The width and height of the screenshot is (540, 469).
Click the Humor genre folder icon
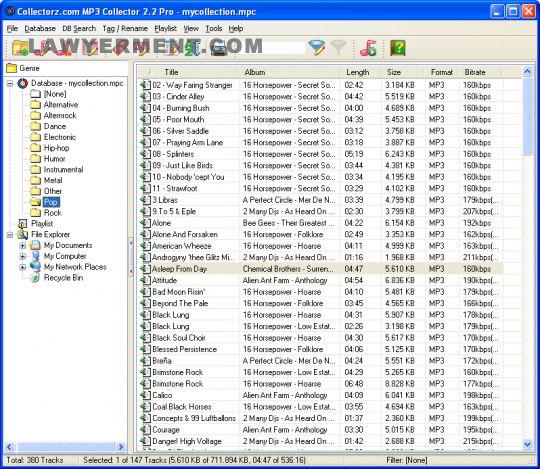pos(35,159)
